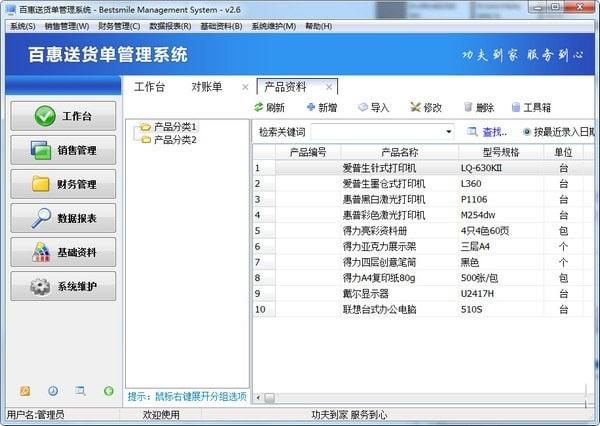Viewport: 600px width, 426px height.
Task: Open 财务管理 sidebar module
Action: pos(63,184)
